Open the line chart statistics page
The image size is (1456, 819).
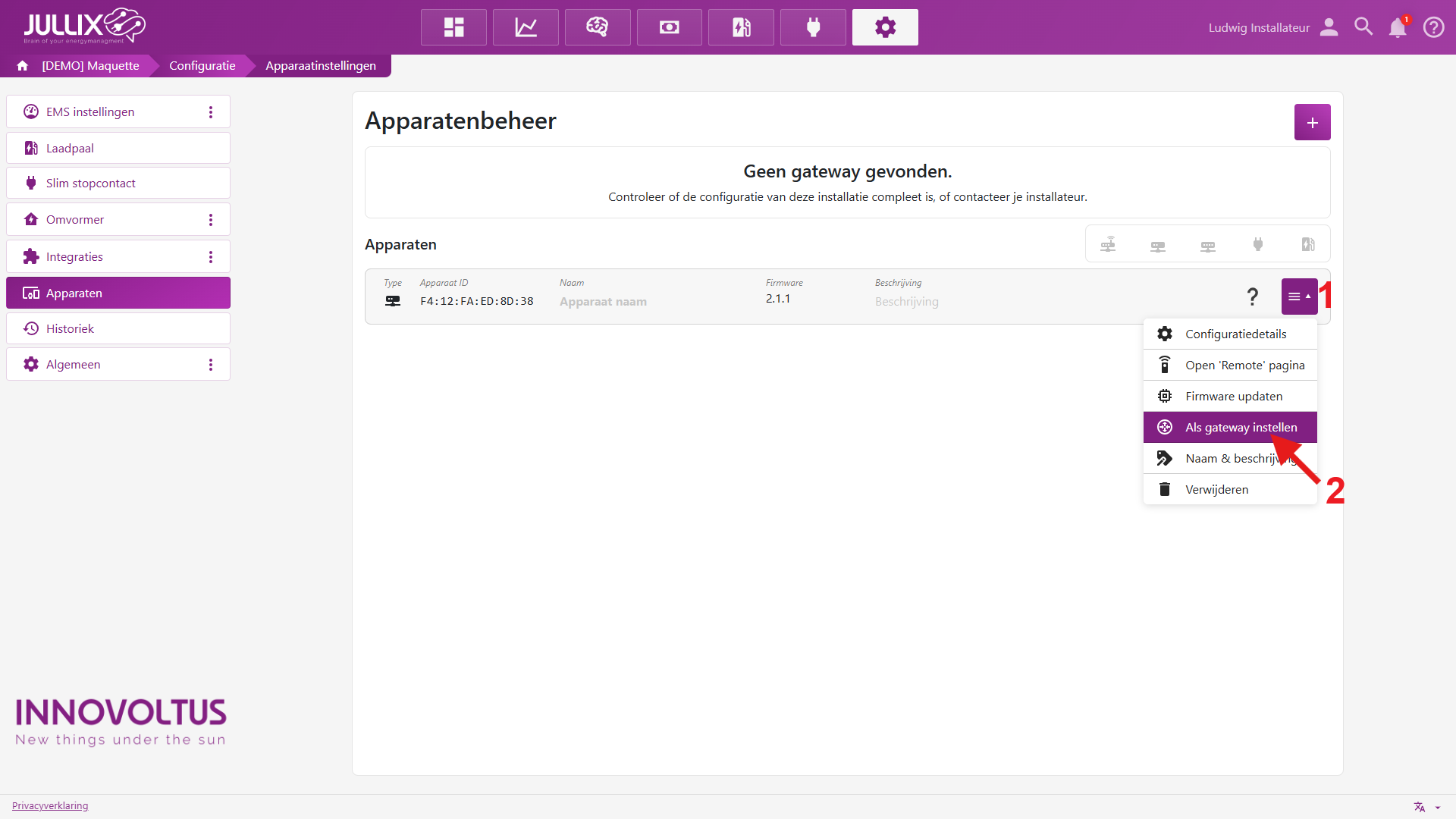click(526, 27)
